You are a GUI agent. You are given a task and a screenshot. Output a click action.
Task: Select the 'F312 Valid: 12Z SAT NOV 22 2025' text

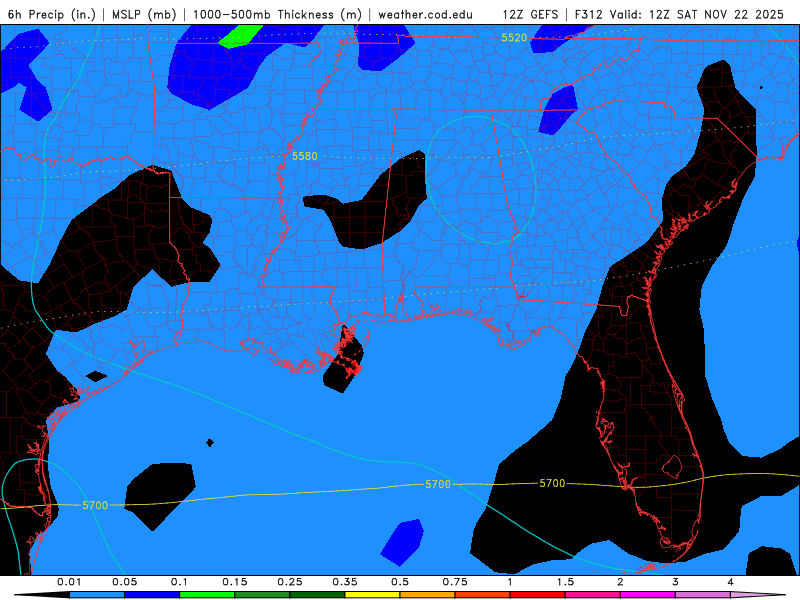[x=679, y=14]
